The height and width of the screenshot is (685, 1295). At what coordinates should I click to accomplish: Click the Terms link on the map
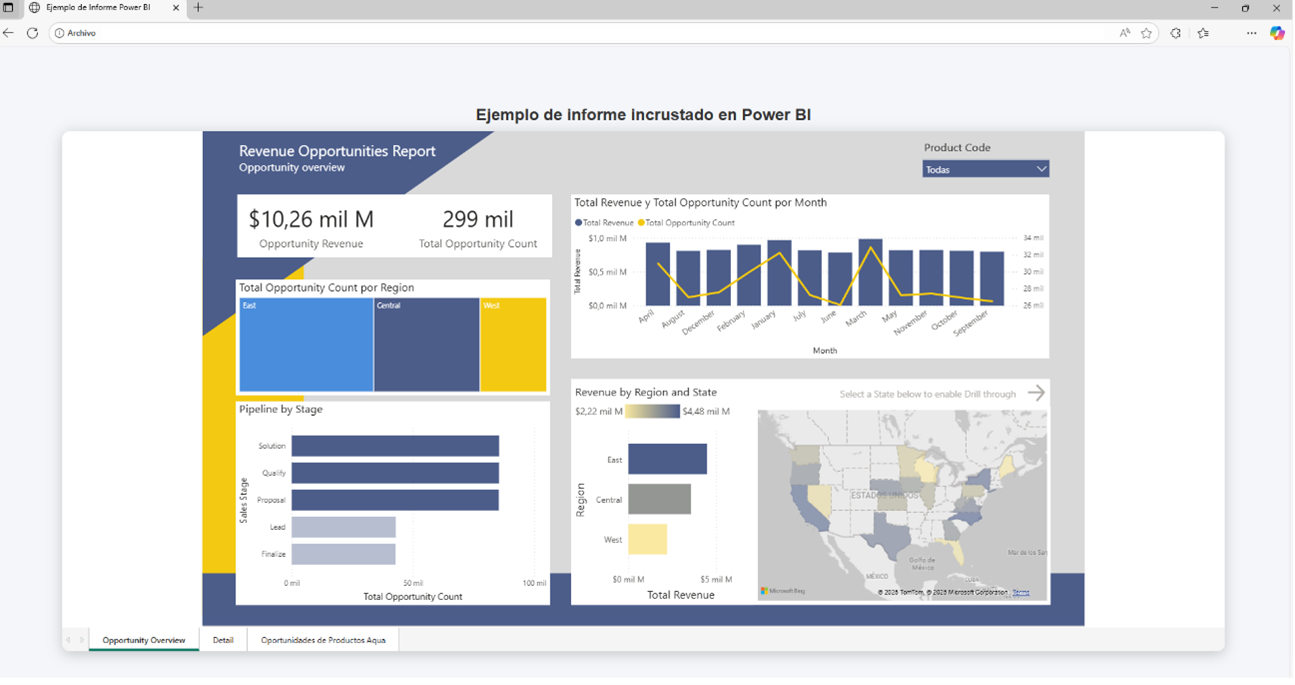click(x=1020, y=592)
